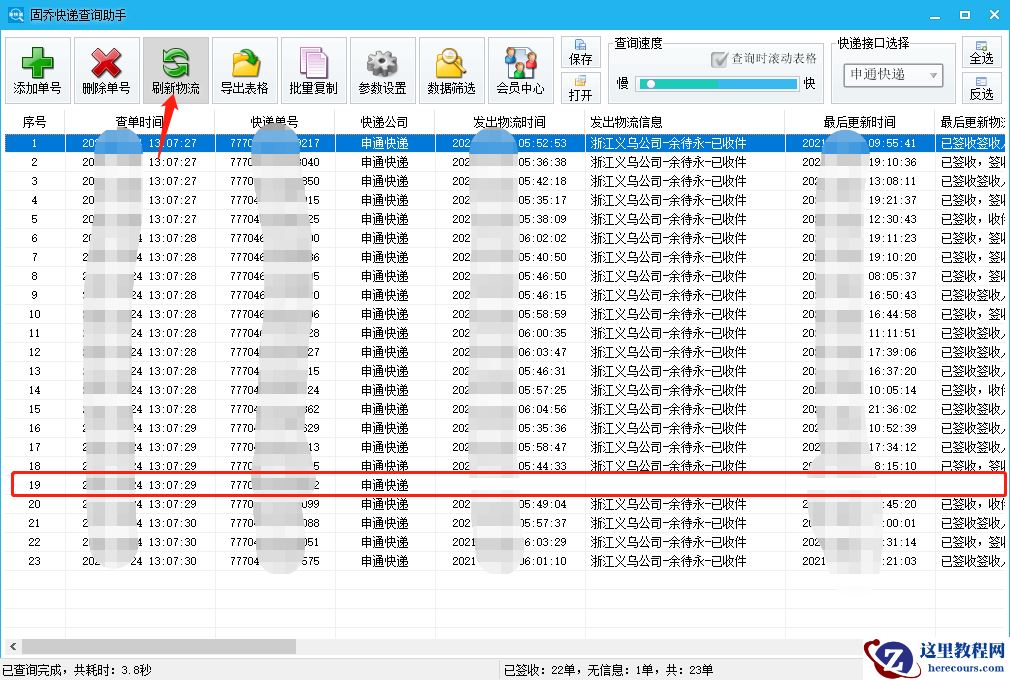Image resolution: width=1010 pixels, height=680 pixels.
Task: Open the 参数设置 parameter settings
Action: 381,68
